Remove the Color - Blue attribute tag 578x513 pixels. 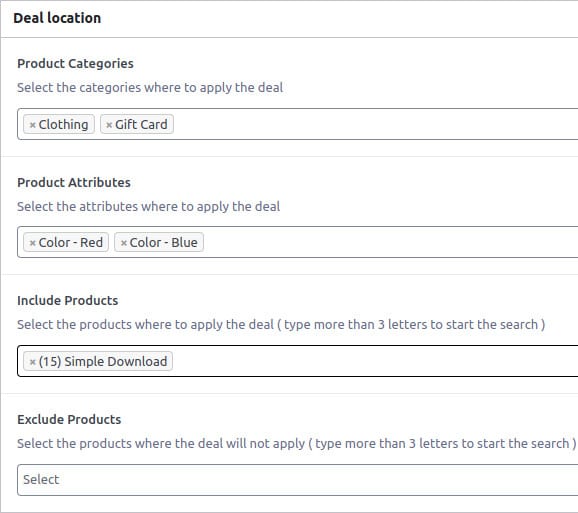tap(124, 243)
